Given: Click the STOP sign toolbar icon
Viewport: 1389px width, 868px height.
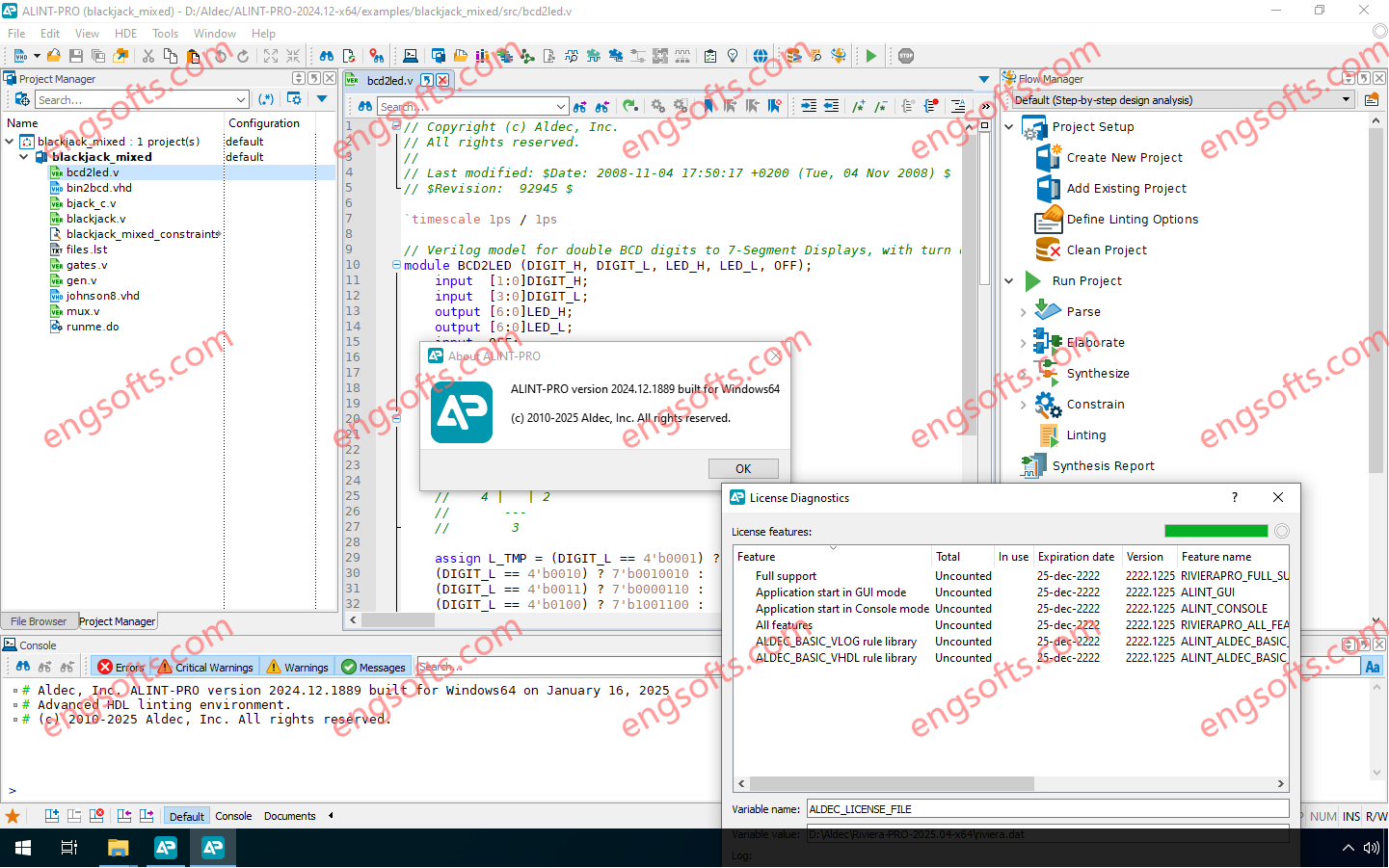Looking at the screenshot, I should point(906,56).
